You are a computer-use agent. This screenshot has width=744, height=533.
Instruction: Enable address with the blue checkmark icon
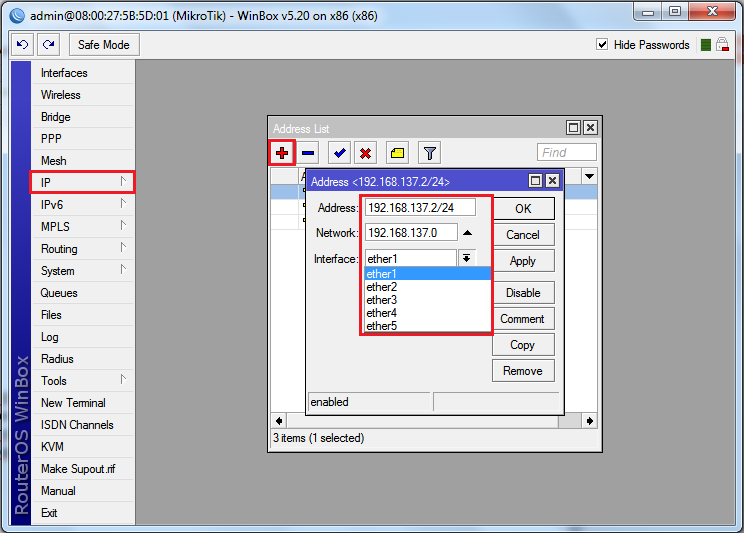(x=340, y=153)
